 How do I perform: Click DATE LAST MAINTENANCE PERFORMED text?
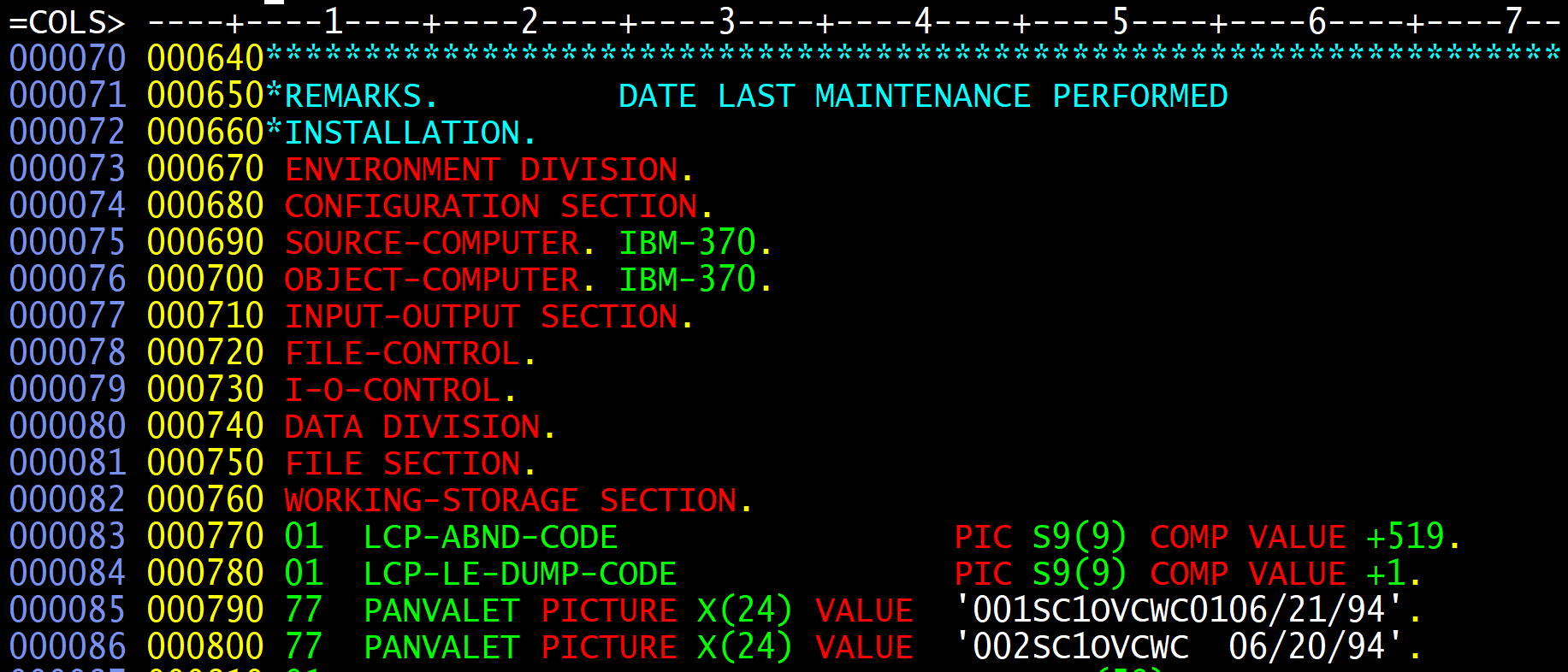[923, 96]
